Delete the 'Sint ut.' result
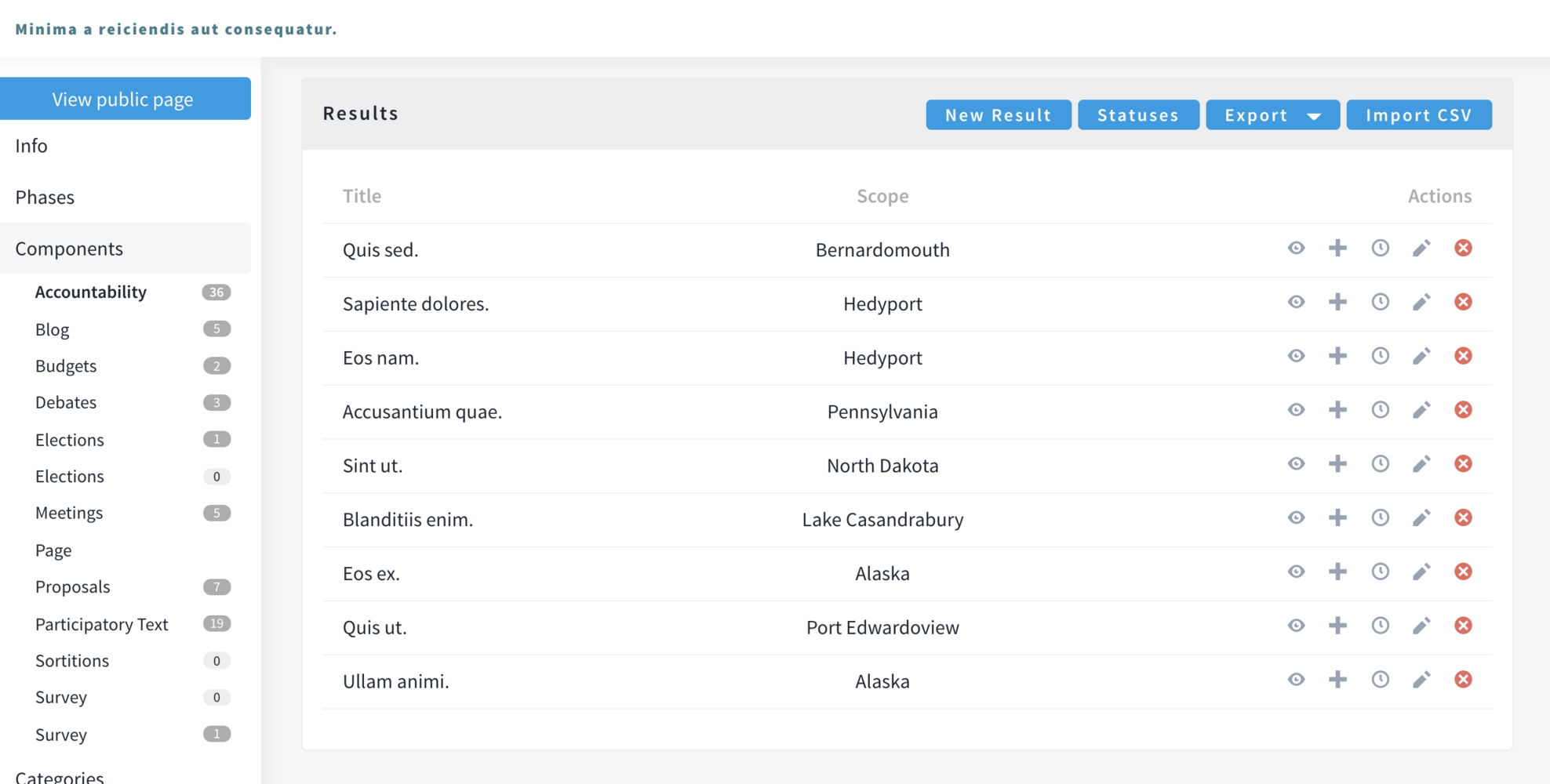Image resolution: width=1550 pixels, height=784 pixels. pyautogui.click(x=1463, y=464)
